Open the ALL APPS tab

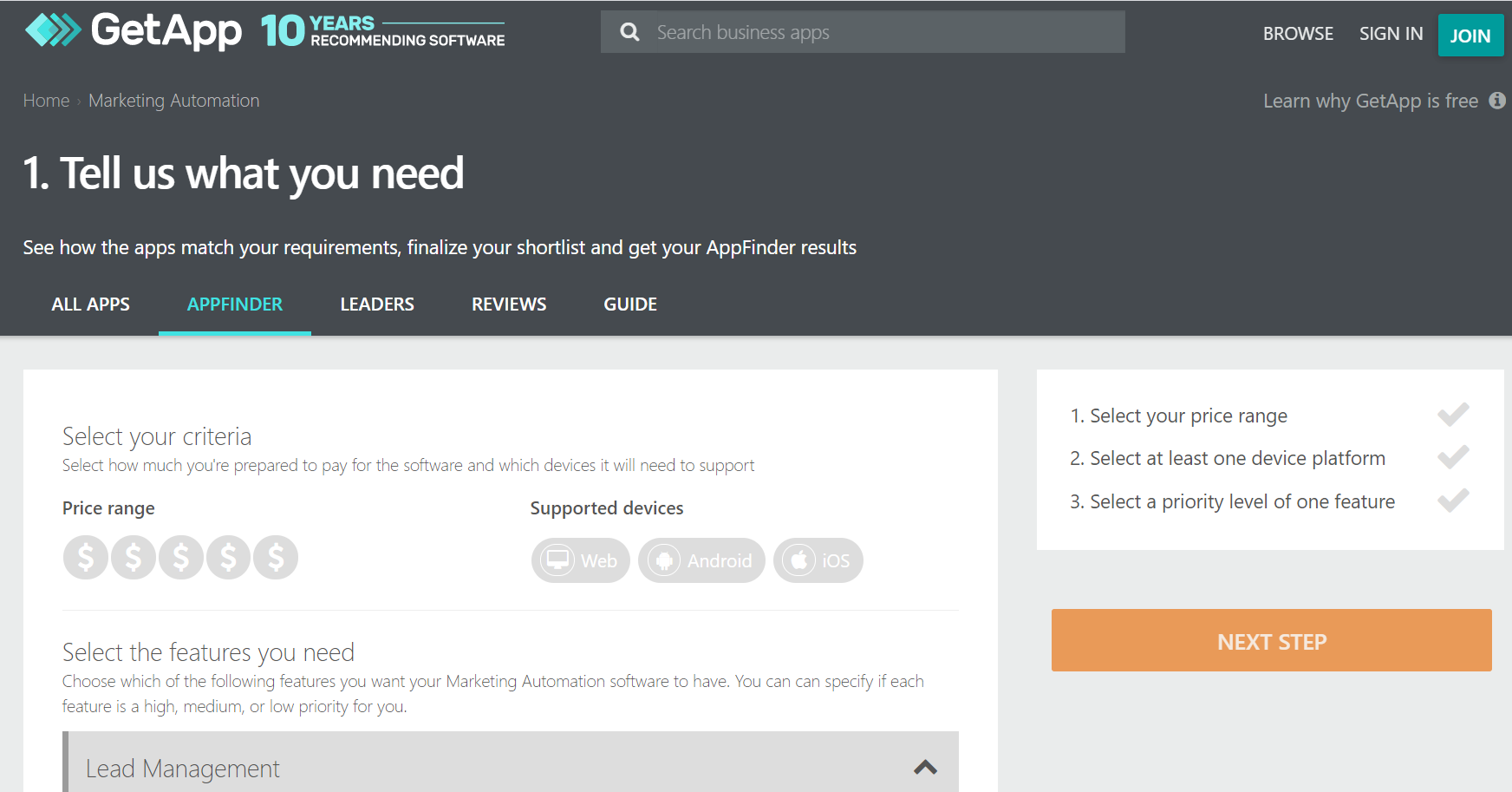[91, 304]
